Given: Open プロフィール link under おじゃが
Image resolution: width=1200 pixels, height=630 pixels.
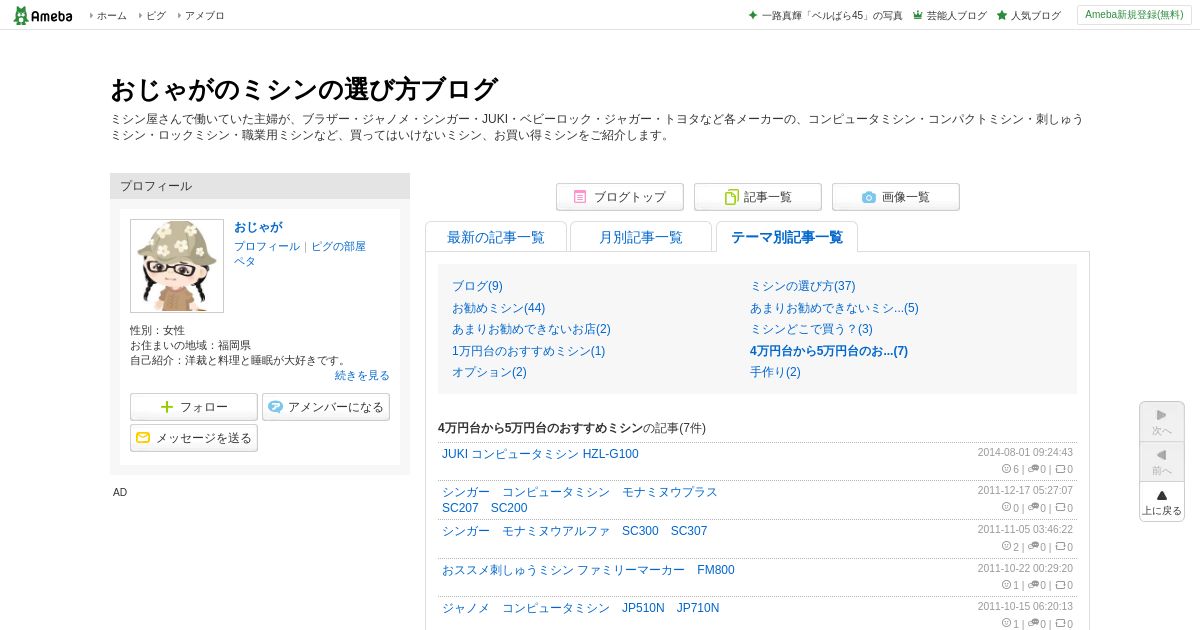Looking at the screenshot, I should click(x=267, y=246).
